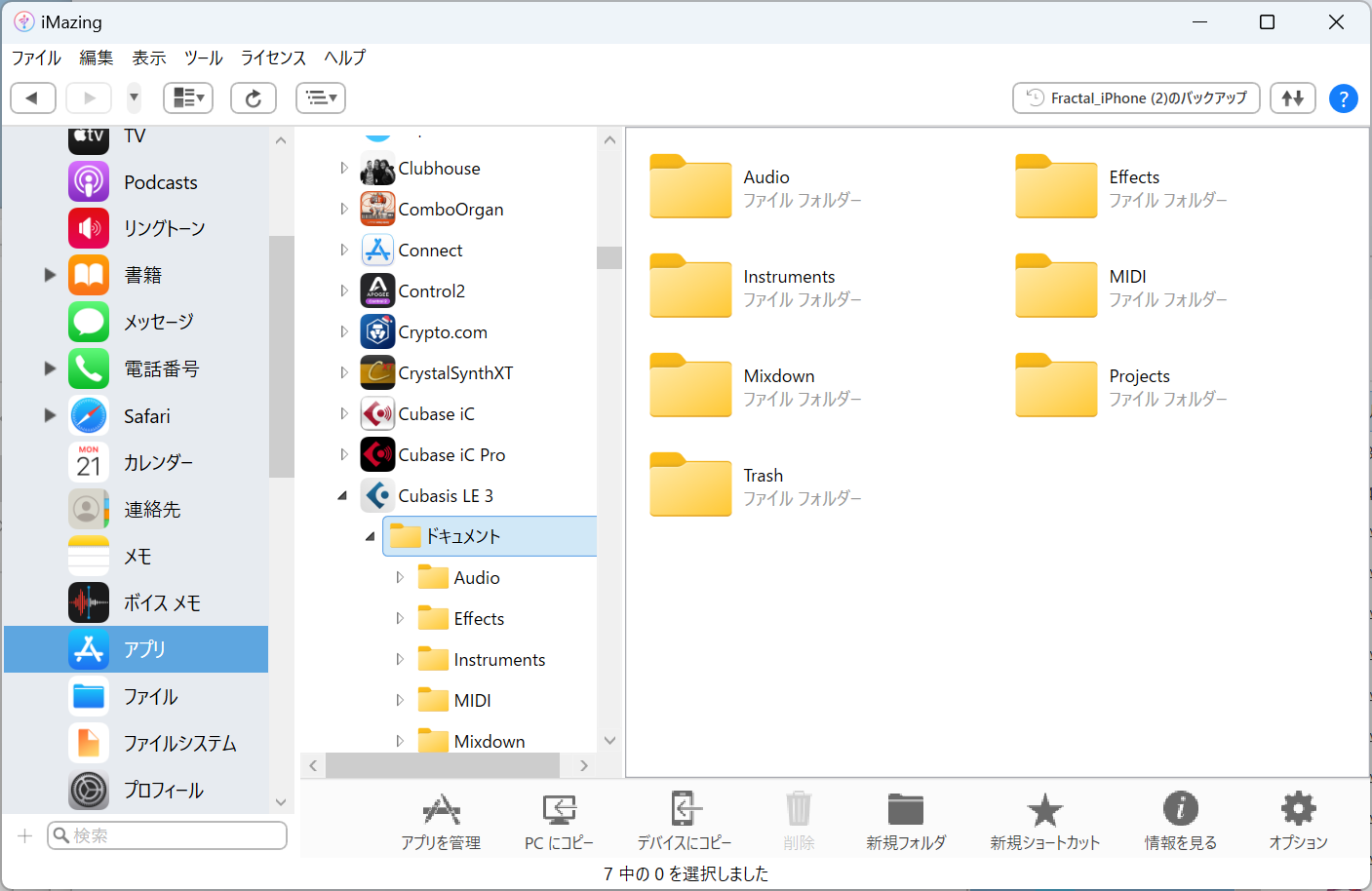Click 情報を見る info button
The width and height of the screenshot is (1372, 891).
click(x=1181, y=822)
